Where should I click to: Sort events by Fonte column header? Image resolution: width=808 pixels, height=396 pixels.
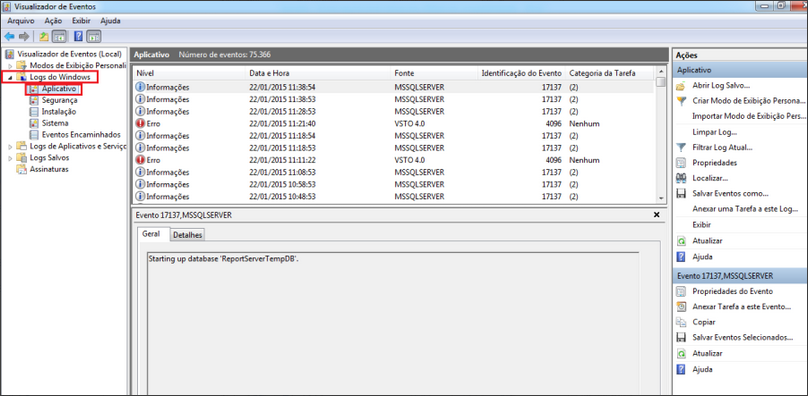click(434, 73)
